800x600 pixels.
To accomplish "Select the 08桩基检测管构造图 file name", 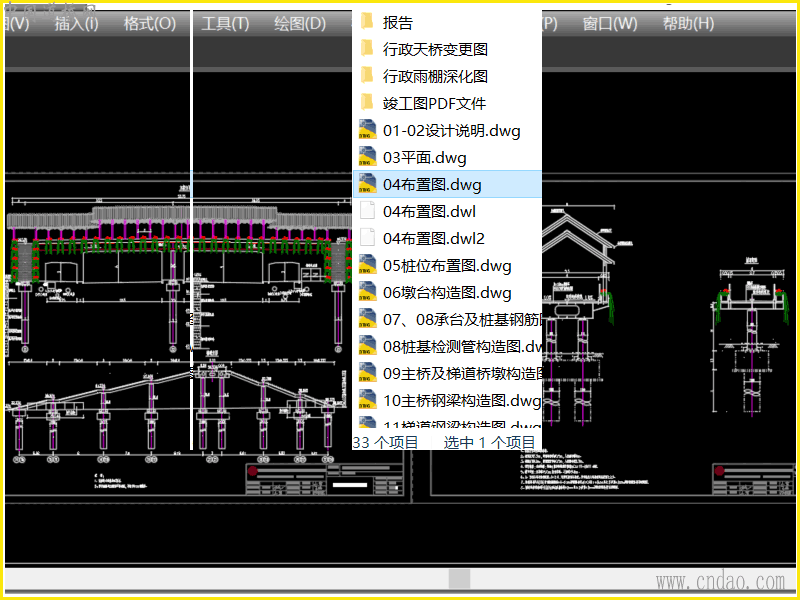I will coord(462,347).
